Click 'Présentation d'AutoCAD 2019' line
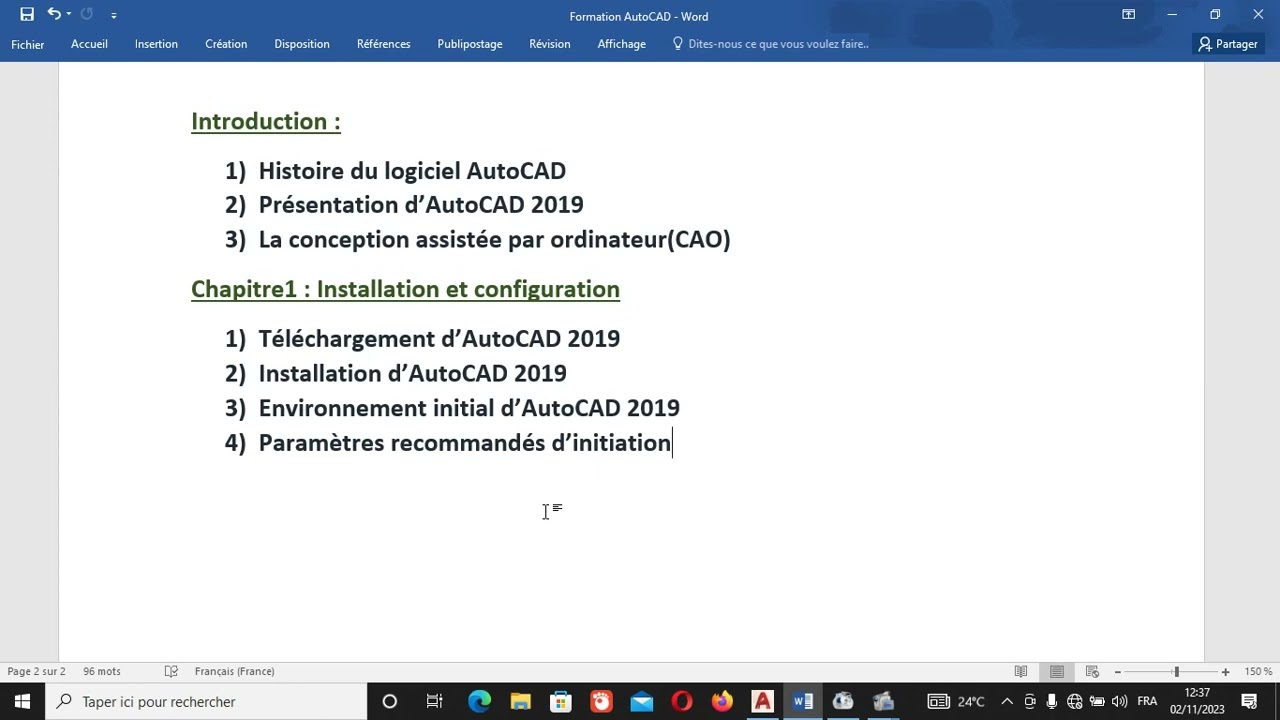1280x720 pixels. tap(421, 205)
